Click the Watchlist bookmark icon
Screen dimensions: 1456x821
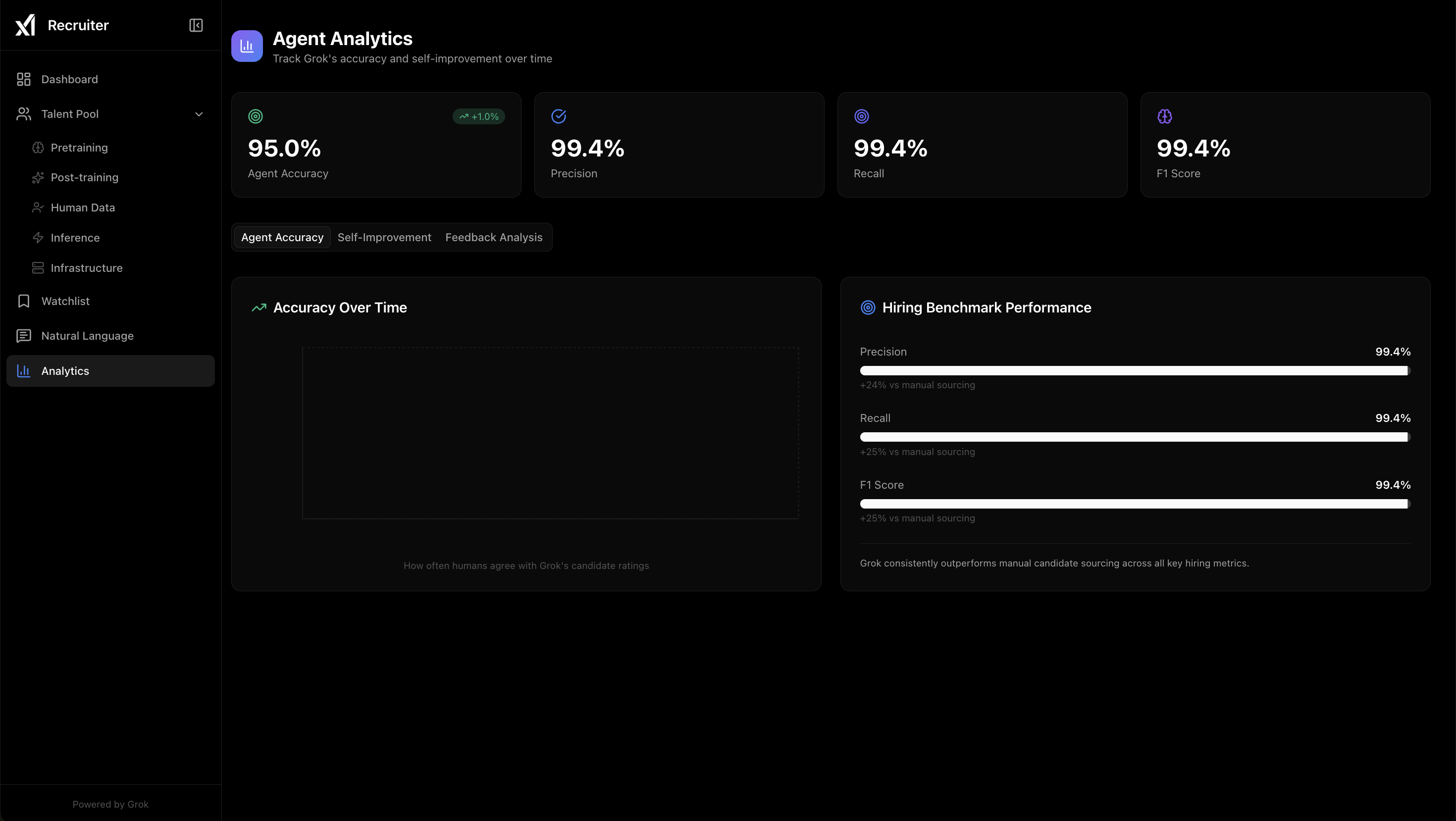coord(24,301)
